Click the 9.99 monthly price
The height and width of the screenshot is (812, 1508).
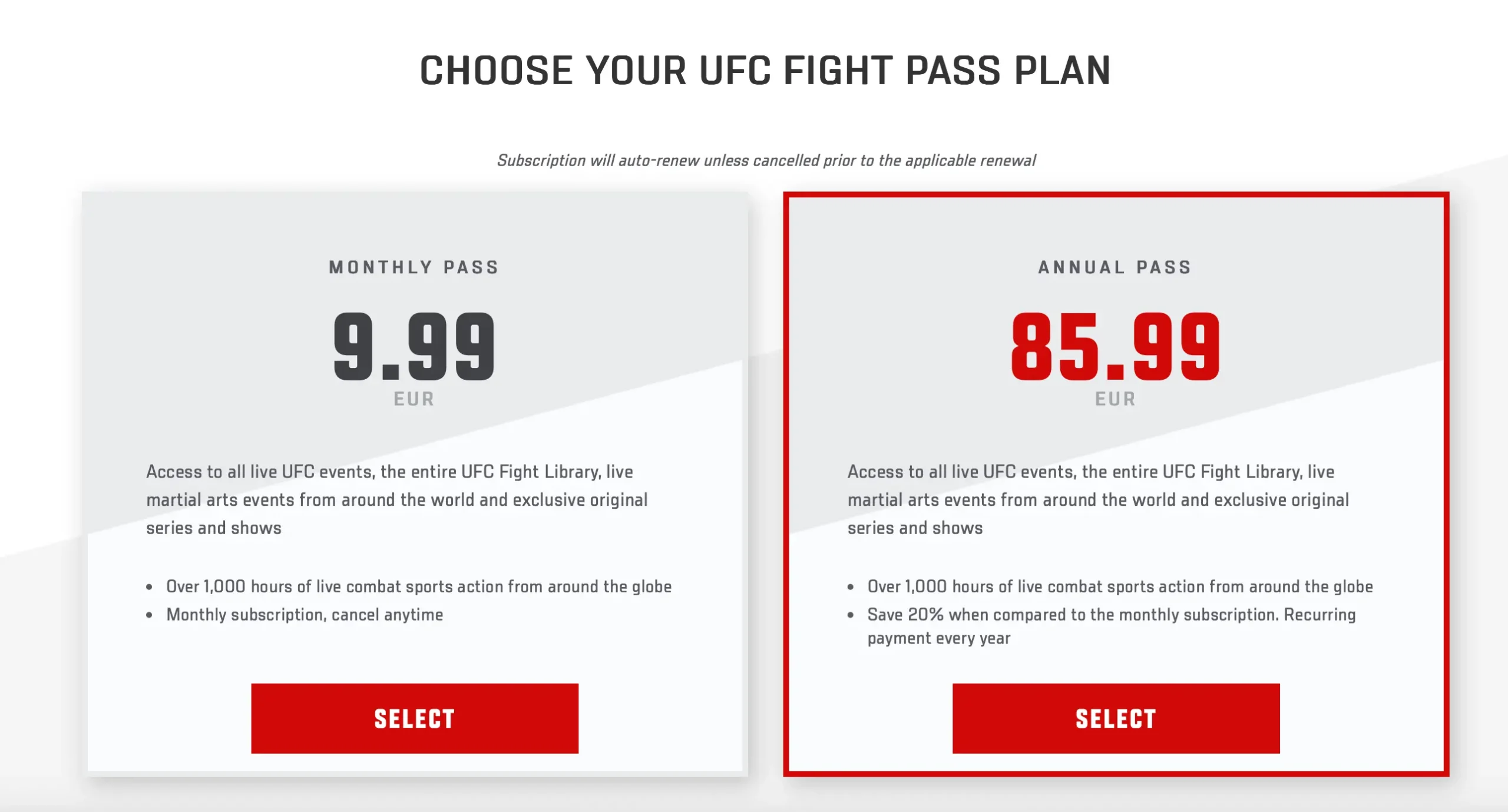(x=414, y=346)
